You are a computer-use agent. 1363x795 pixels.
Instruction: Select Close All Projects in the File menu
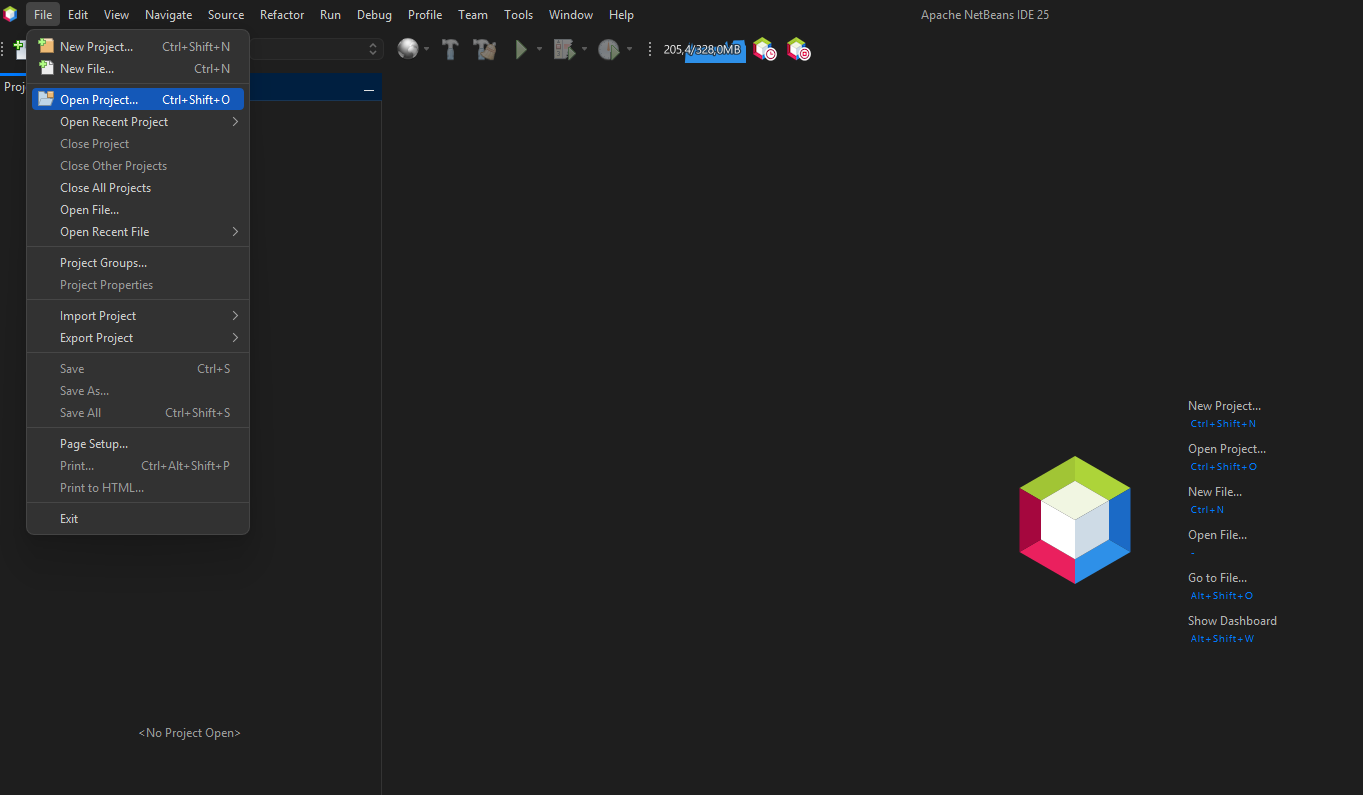pos(138,188)
